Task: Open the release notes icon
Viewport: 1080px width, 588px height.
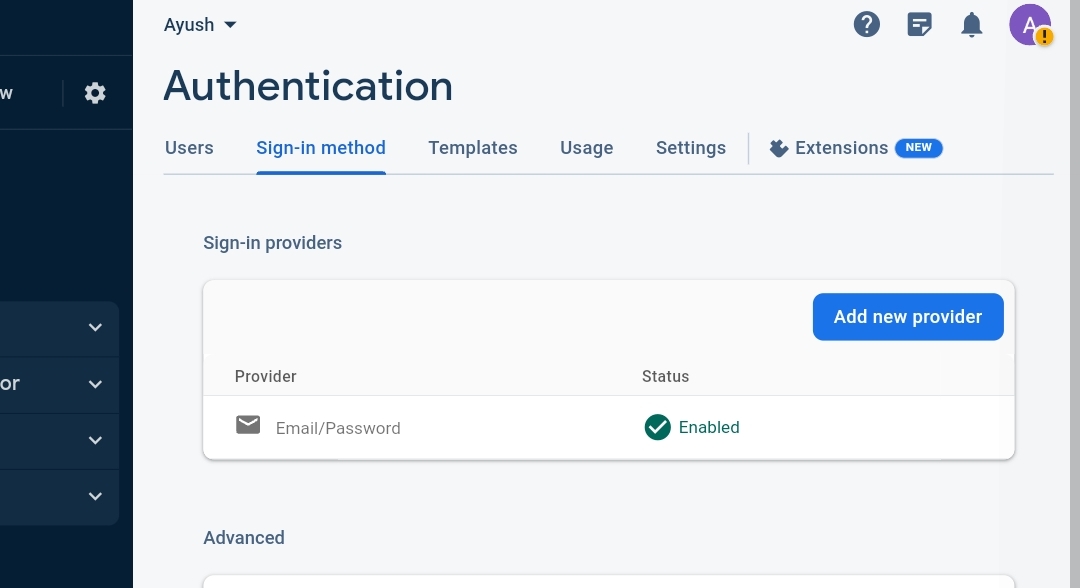Action: coord(920,25)
